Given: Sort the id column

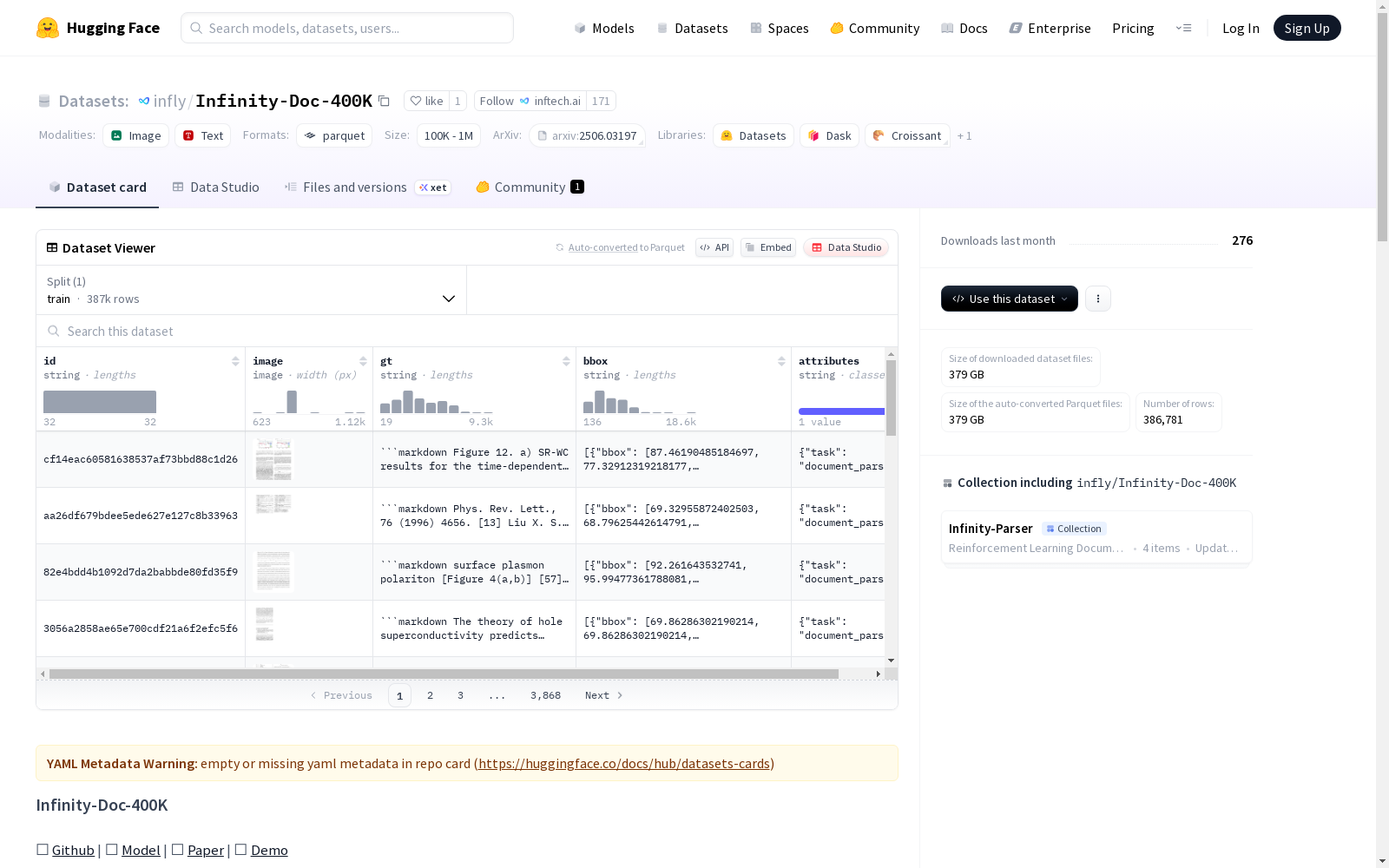Looking at the screenshot, I should pos(235,361).
